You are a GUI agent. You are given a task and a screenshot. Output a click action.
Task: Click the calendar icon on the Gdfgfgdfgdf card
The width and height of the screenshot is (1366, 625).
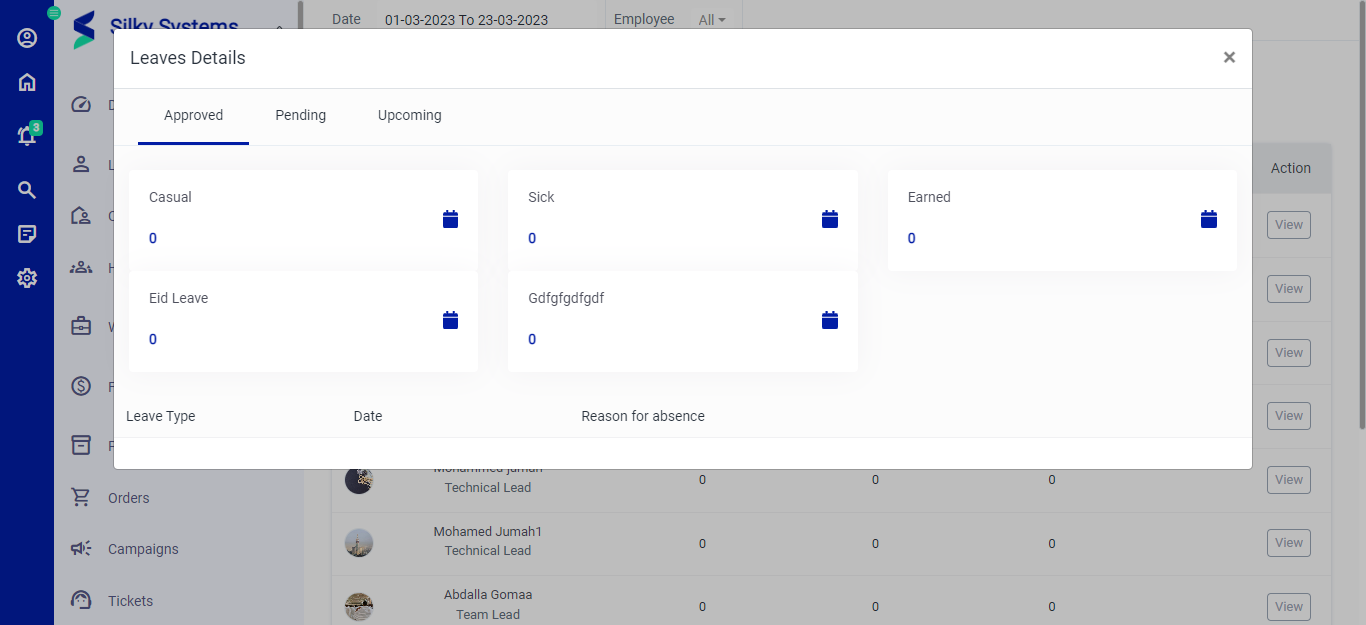[x=829, y=320]
